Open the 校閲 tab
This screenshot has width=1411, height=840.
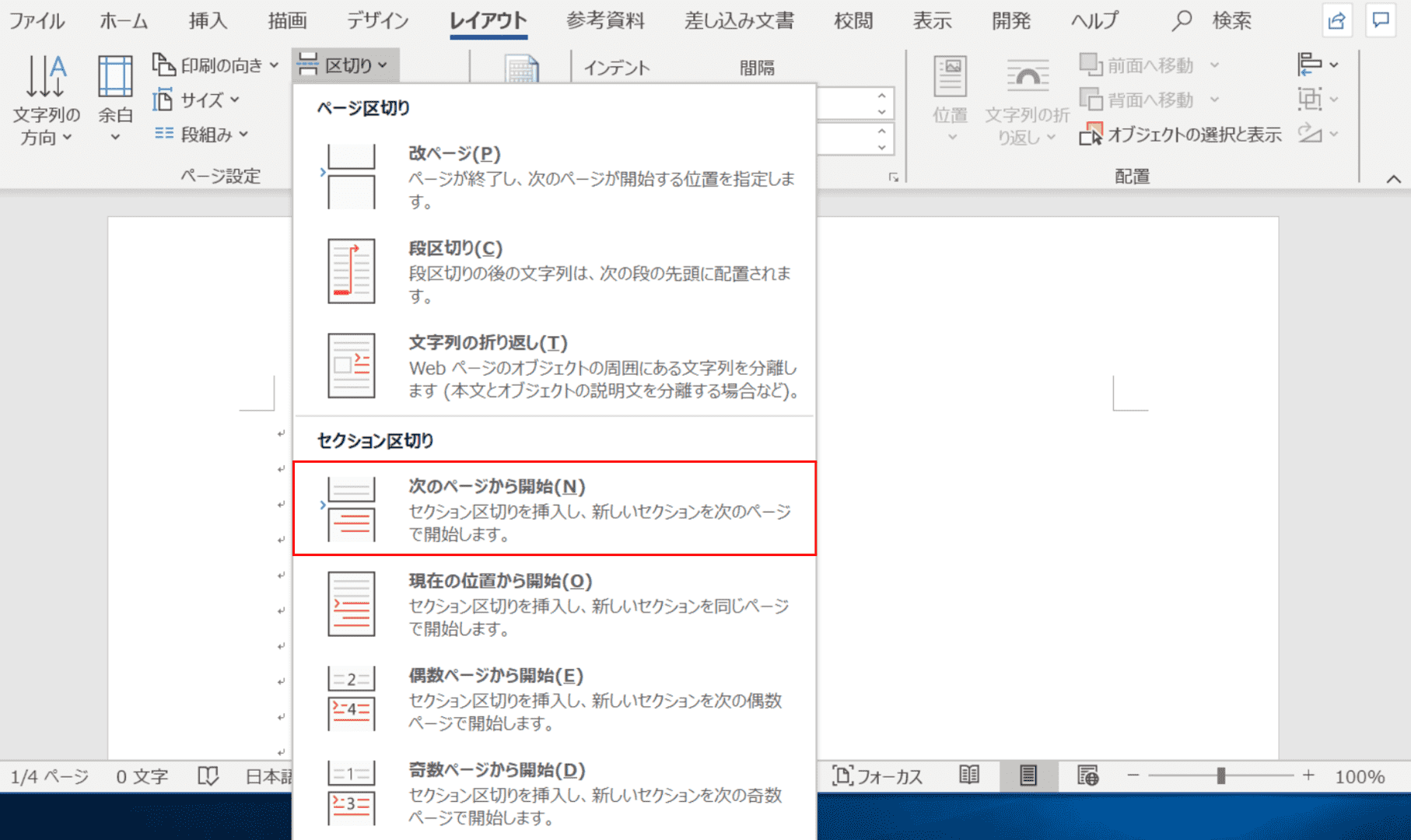coord(853,20)
